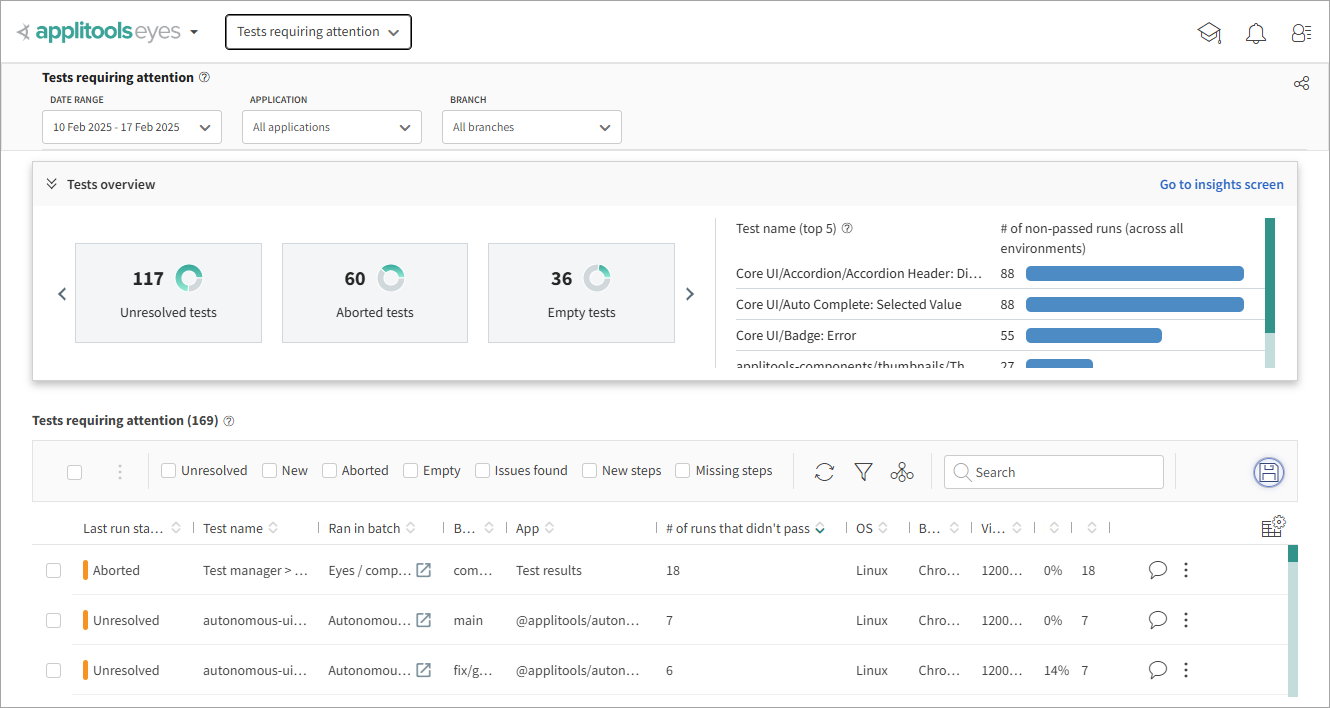Expand the All applications dropdown
Viewport: 1330px width, 708px height.
pyautogui.click(x=332, y=127)
